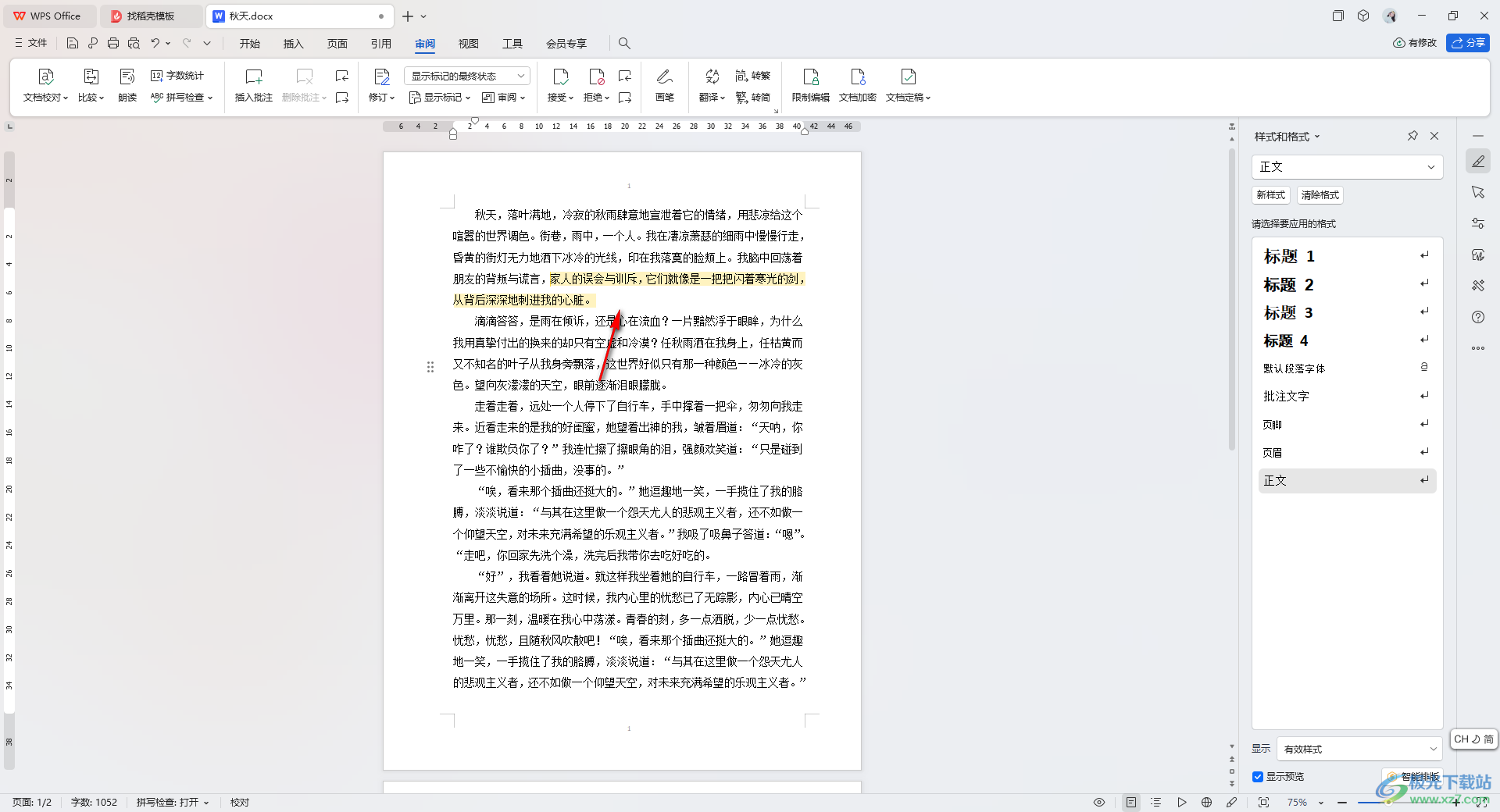Screen dimensions: 1500x812
Task: Go to next comment icon
Action: click(342, 98)
